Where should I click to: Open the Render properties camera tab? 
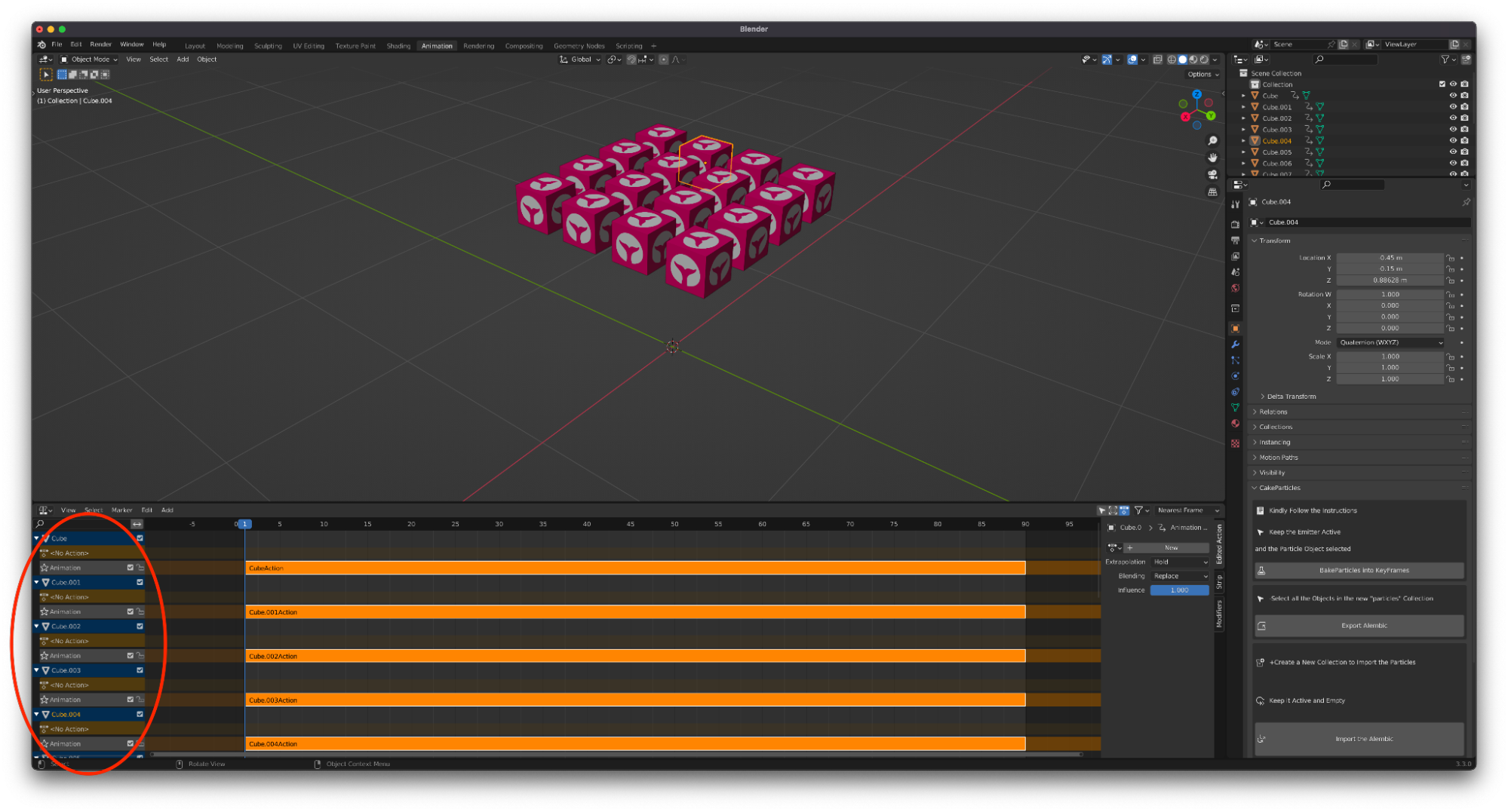pos(1235,224)
